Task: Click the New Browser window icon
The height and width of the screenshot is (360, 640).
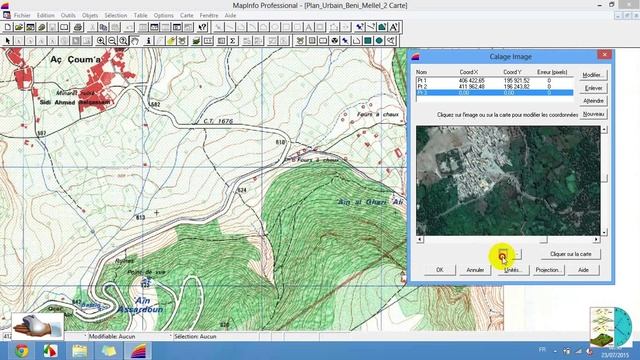Action: coord(143,27)
